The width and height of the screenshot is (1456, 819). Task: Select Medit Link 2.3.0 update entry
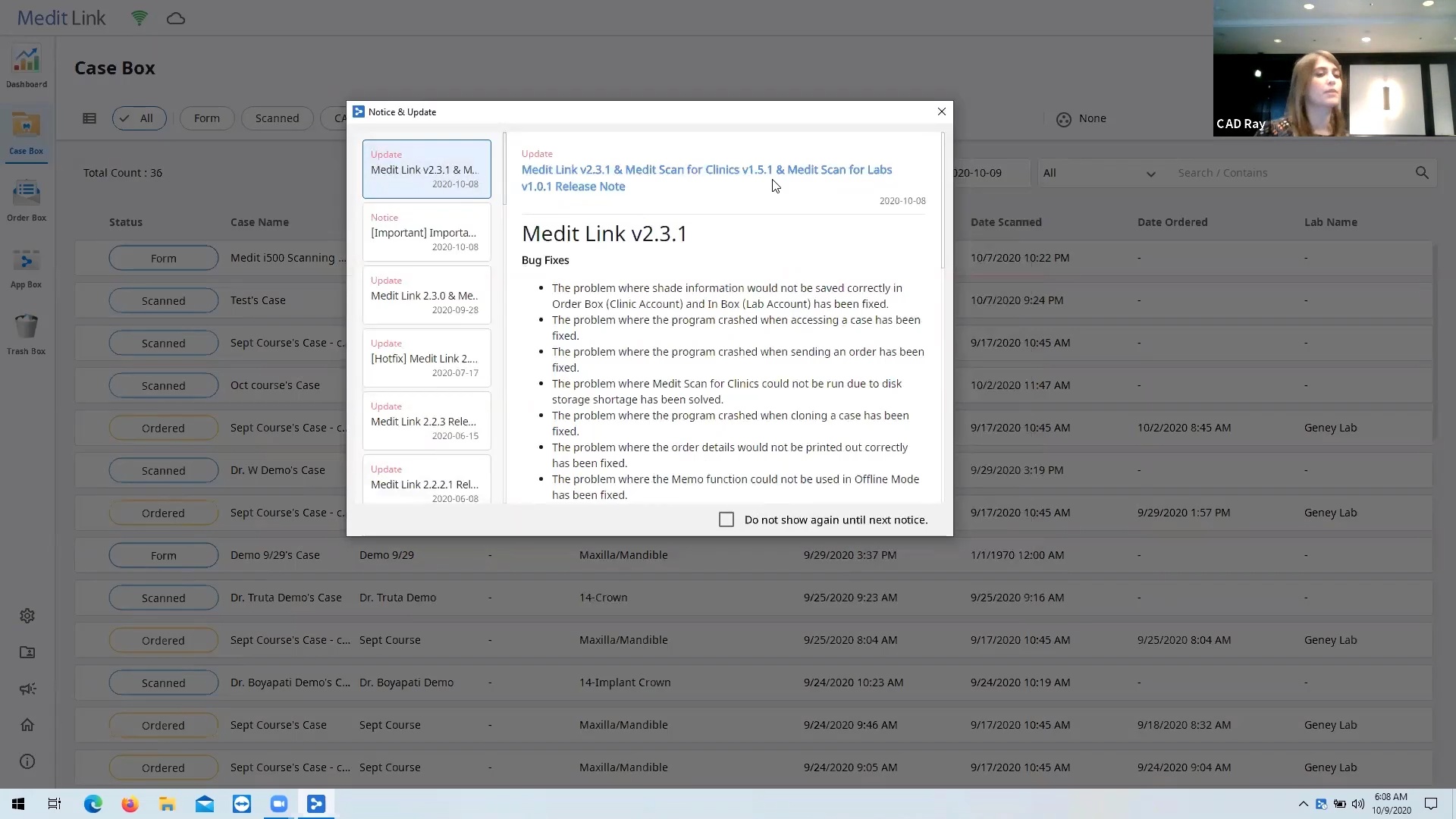pyautogui.click(x=426, y=295)
